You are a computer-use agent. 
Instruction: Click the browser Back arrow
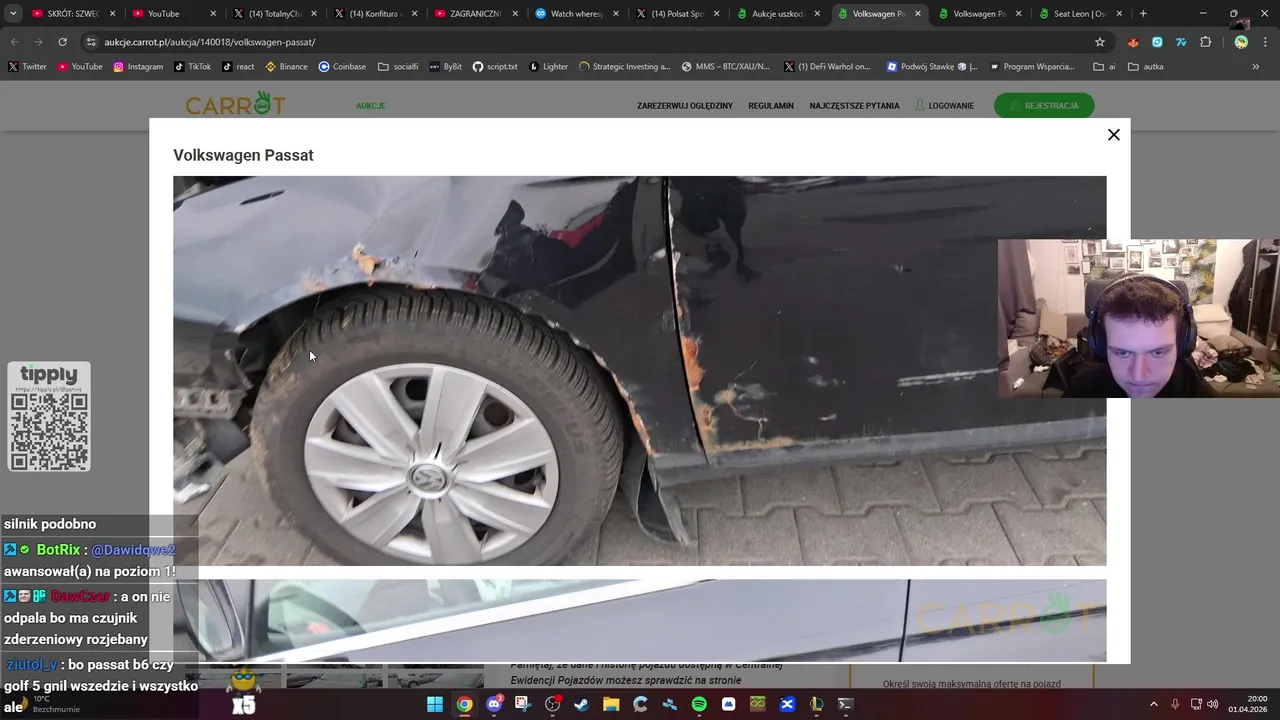pos(14,42)
